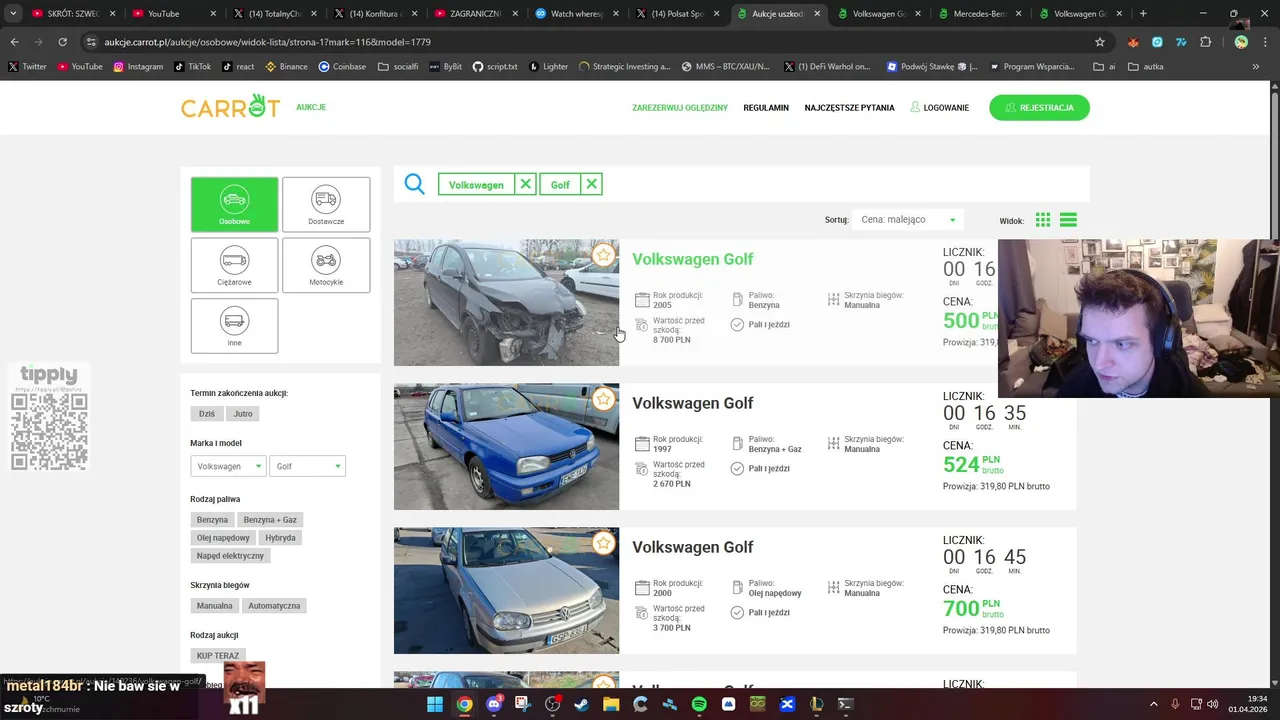Show hidden system tray icons
Screen dimensions: 1280x720
tap(1154, 704)
